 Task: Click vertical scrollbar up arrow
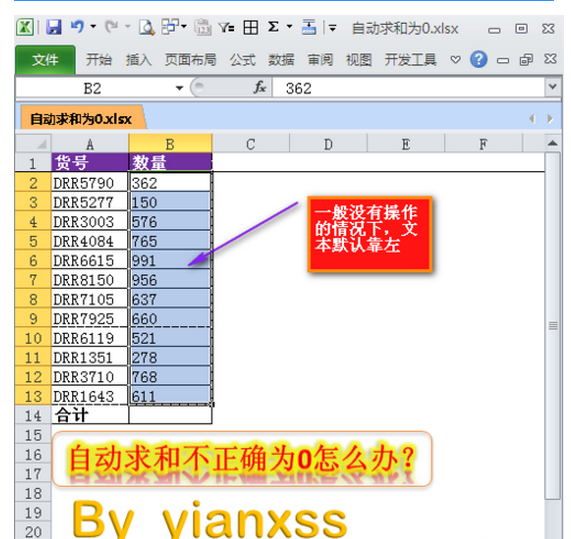coord(552,143)
